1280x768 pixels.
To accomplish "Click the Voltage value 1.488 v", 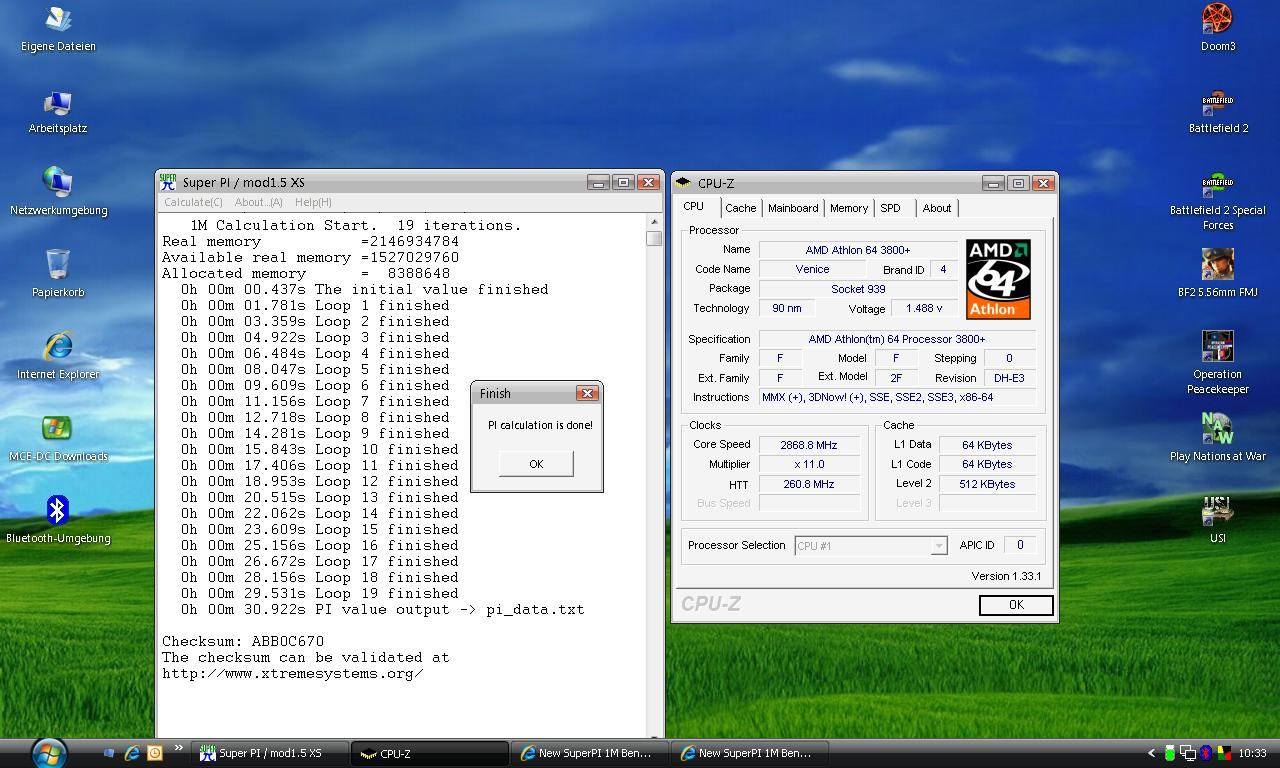I will (x=923, y=308).
